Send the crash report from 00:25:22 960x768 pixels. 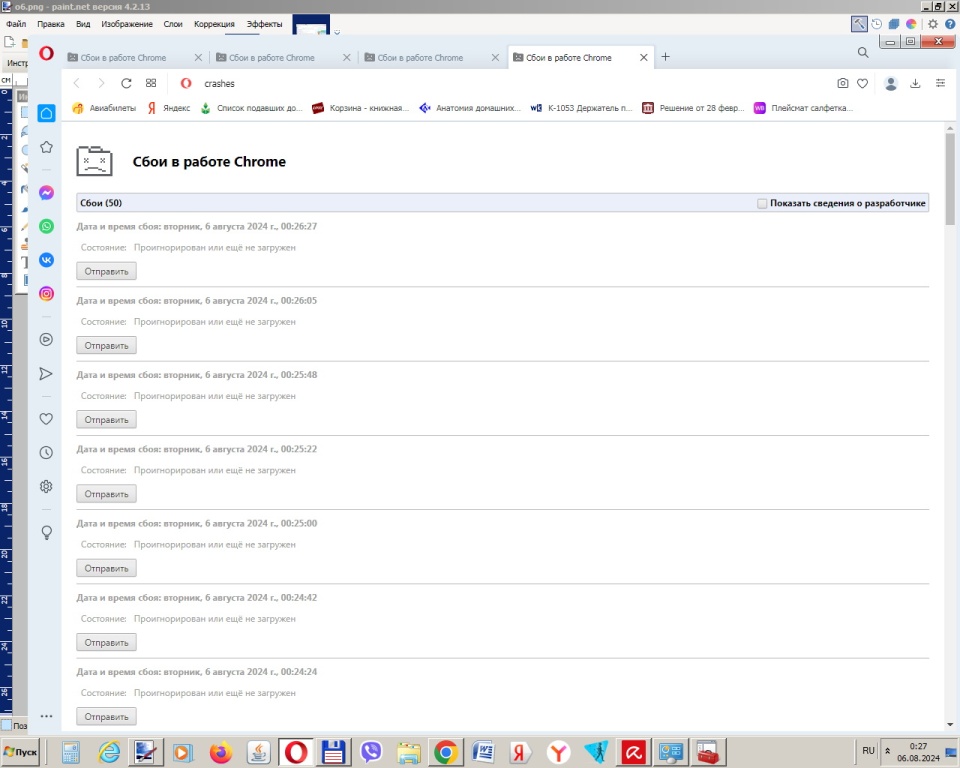pyautogui.click(x=107, y=494)
